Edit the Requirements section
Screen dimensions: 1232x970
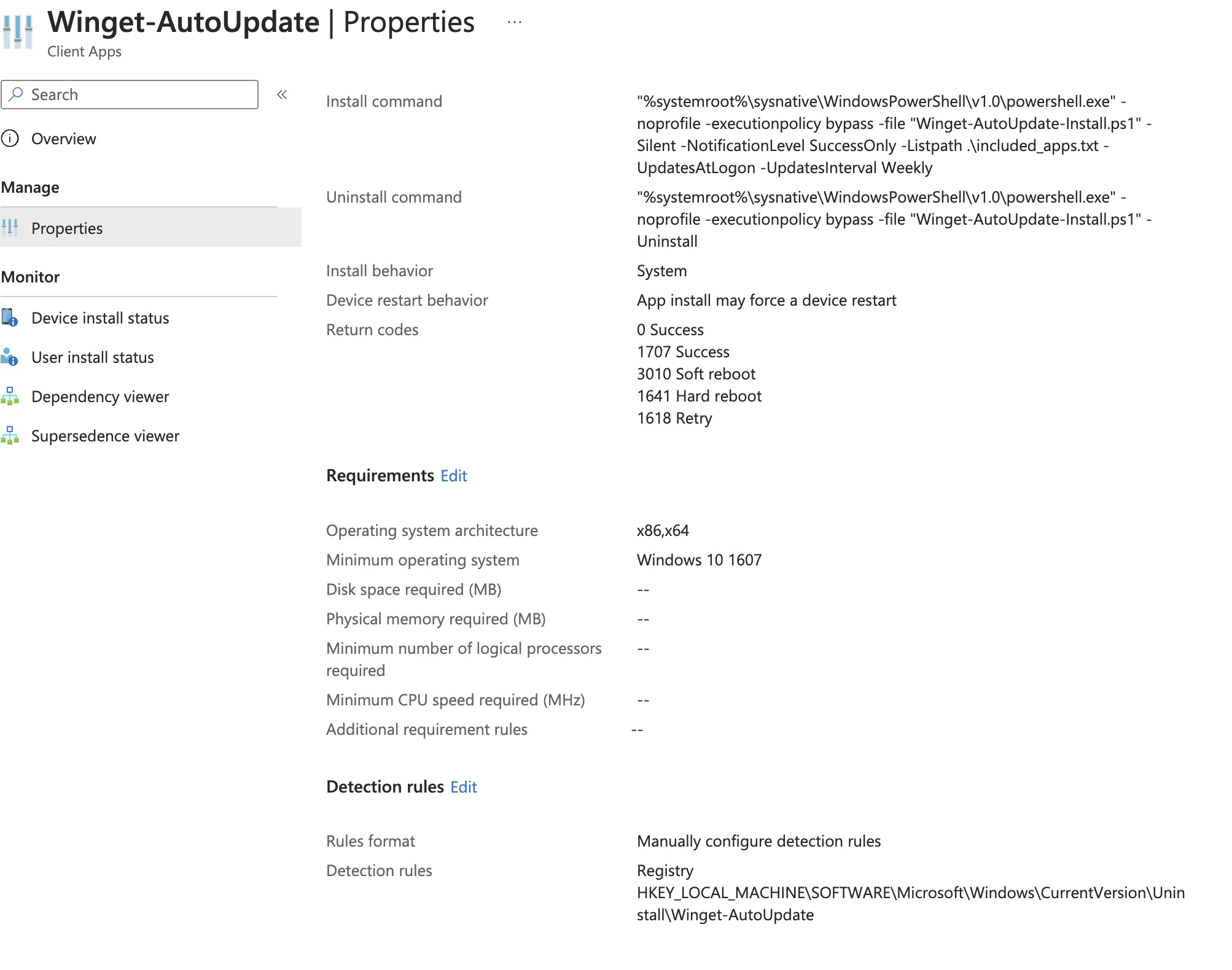click(x=453, y=476)
